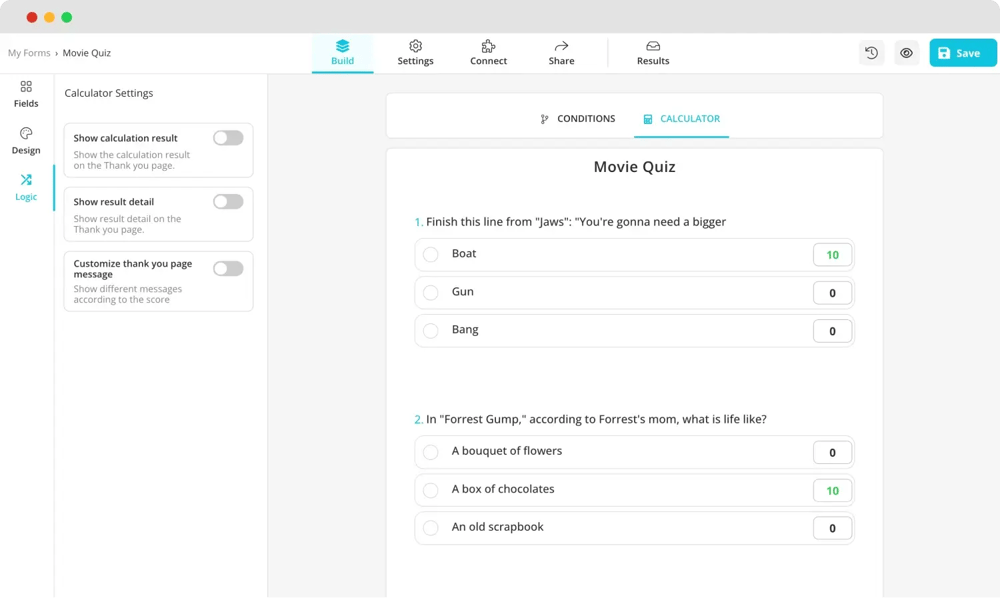Click the Share arrow icon
This screenshot has height=598, width=1000.
point(561,46)
